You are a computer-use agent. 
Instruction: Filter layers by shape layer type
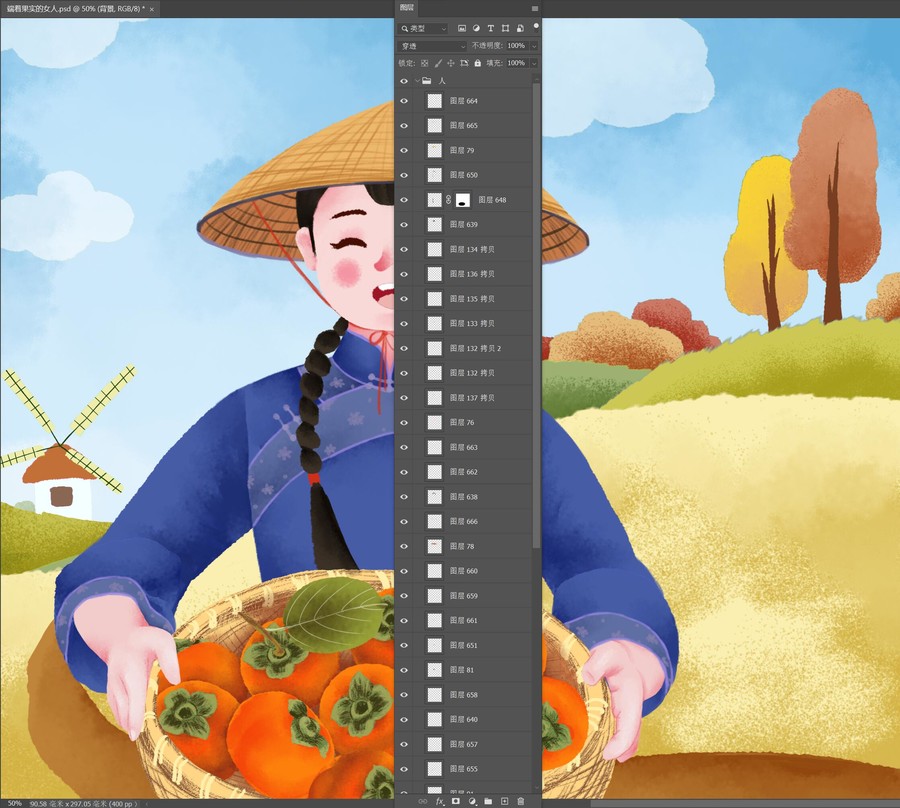pos(505,28)
